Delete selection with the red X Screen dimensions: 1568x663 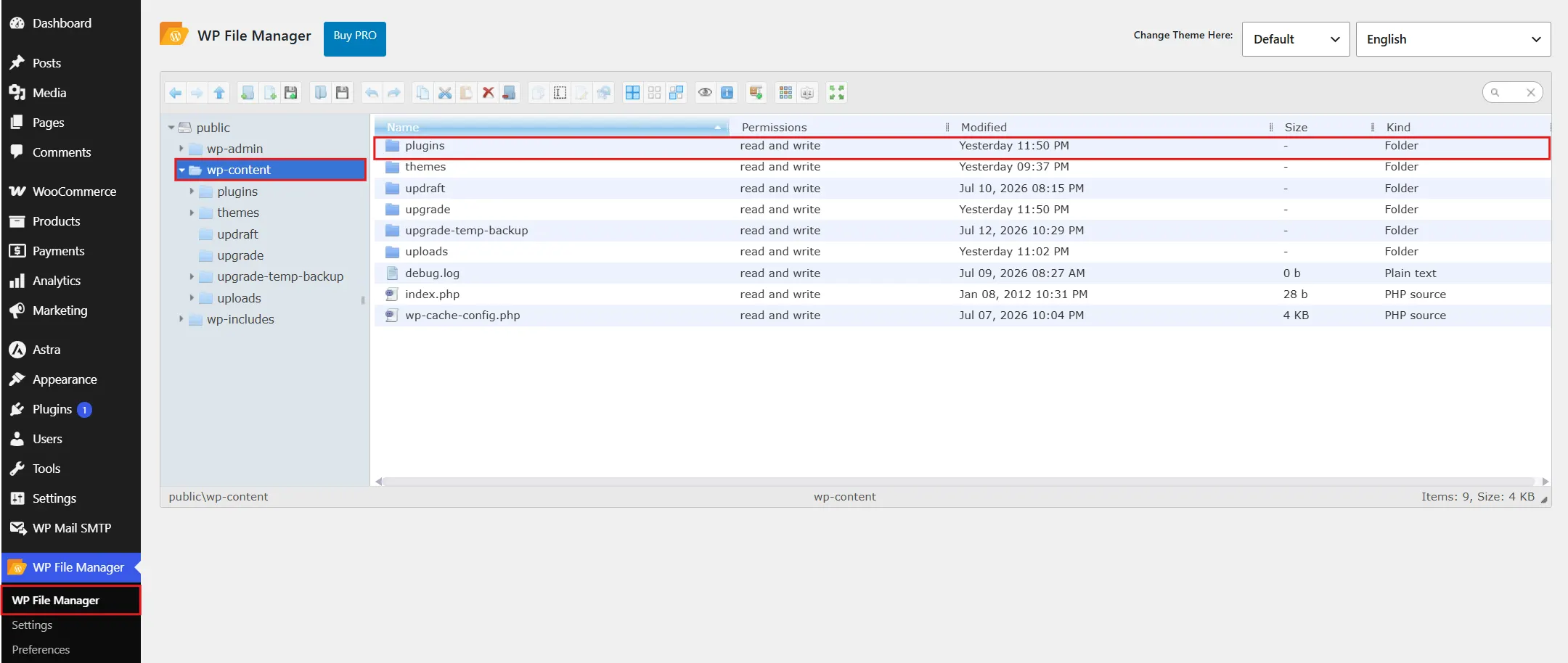pyautogui.click(x=488, y=93)
